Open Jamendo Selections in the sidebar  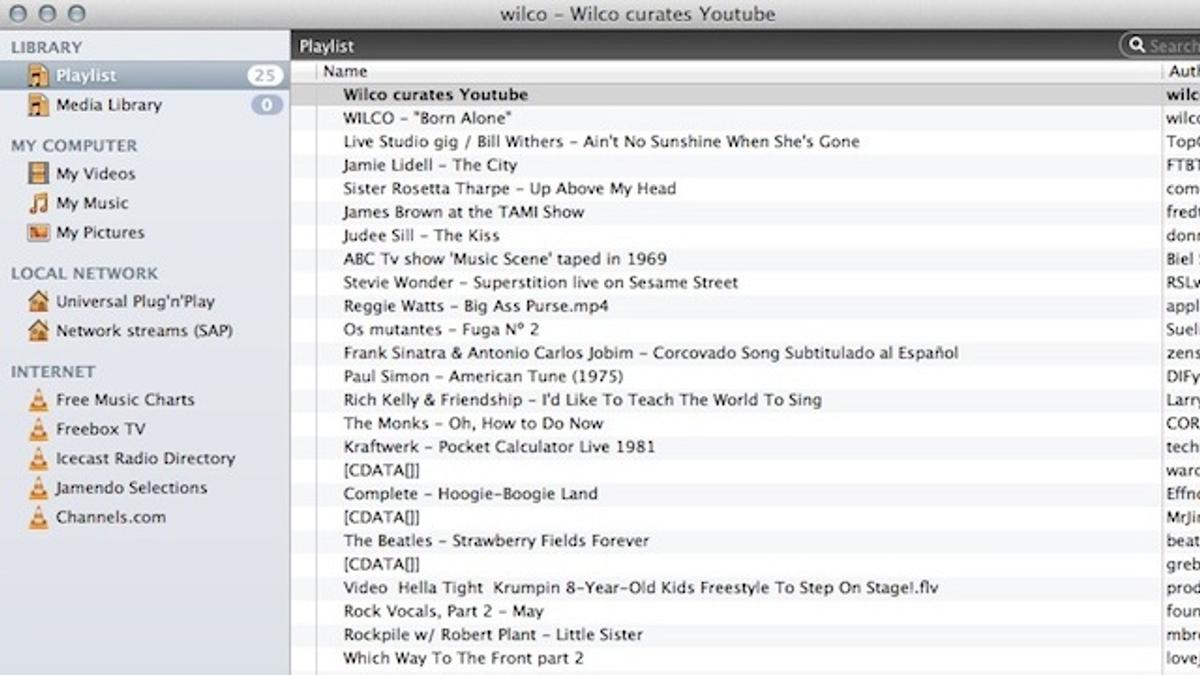point(131,488)
